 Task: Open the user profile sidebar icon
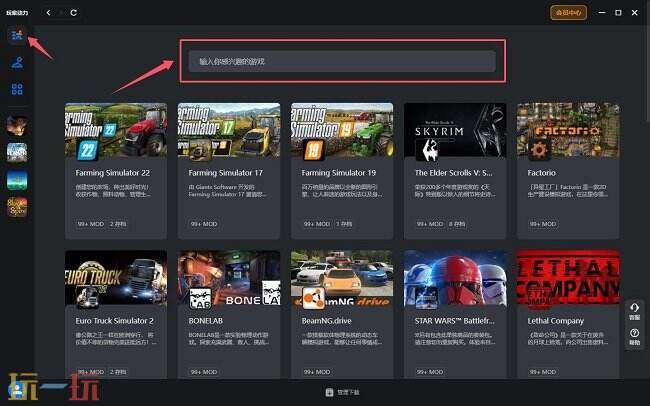17,63
